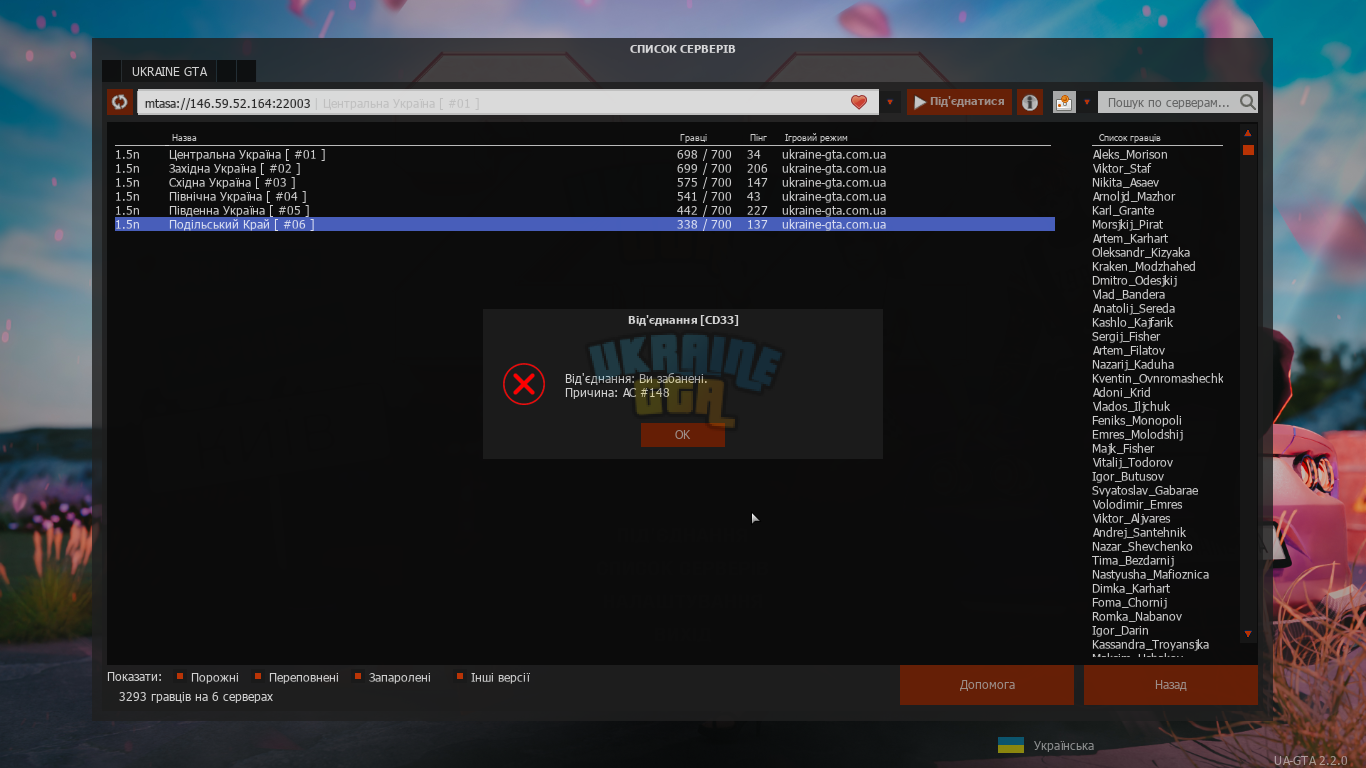Screen dimensions: 1366x768
Task: Click player Anatolij_Sereda in the list
Action: (x=1133, y=308)
